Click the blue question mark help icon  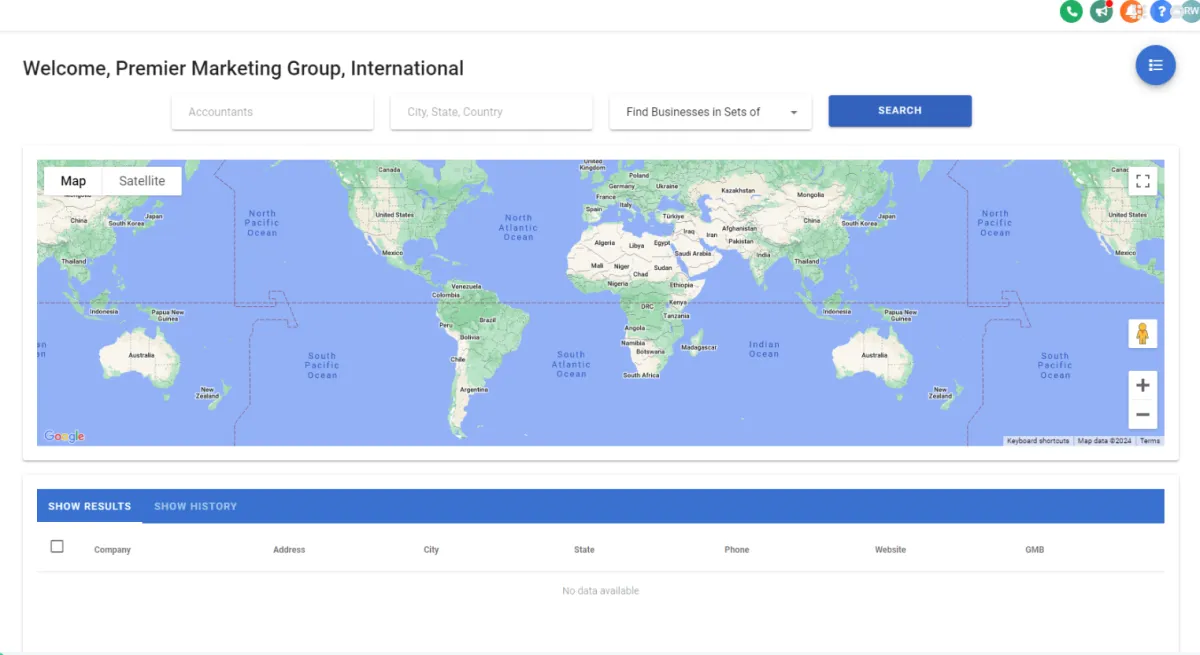(x=1160, y=11)
